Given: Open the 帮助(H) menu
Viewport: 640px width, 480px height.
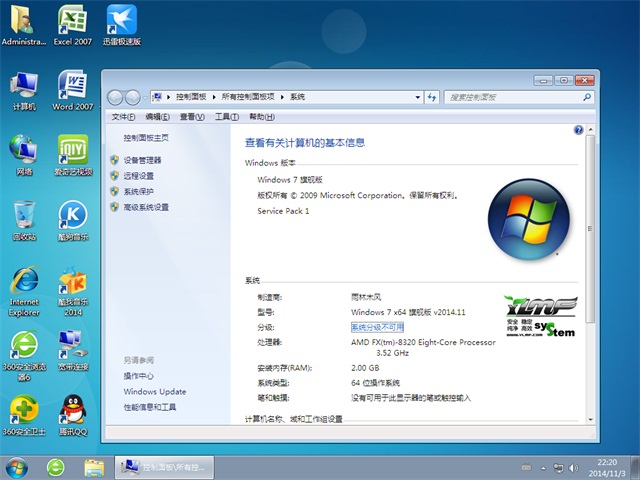Looking at the screenshot, I should 262,117.
